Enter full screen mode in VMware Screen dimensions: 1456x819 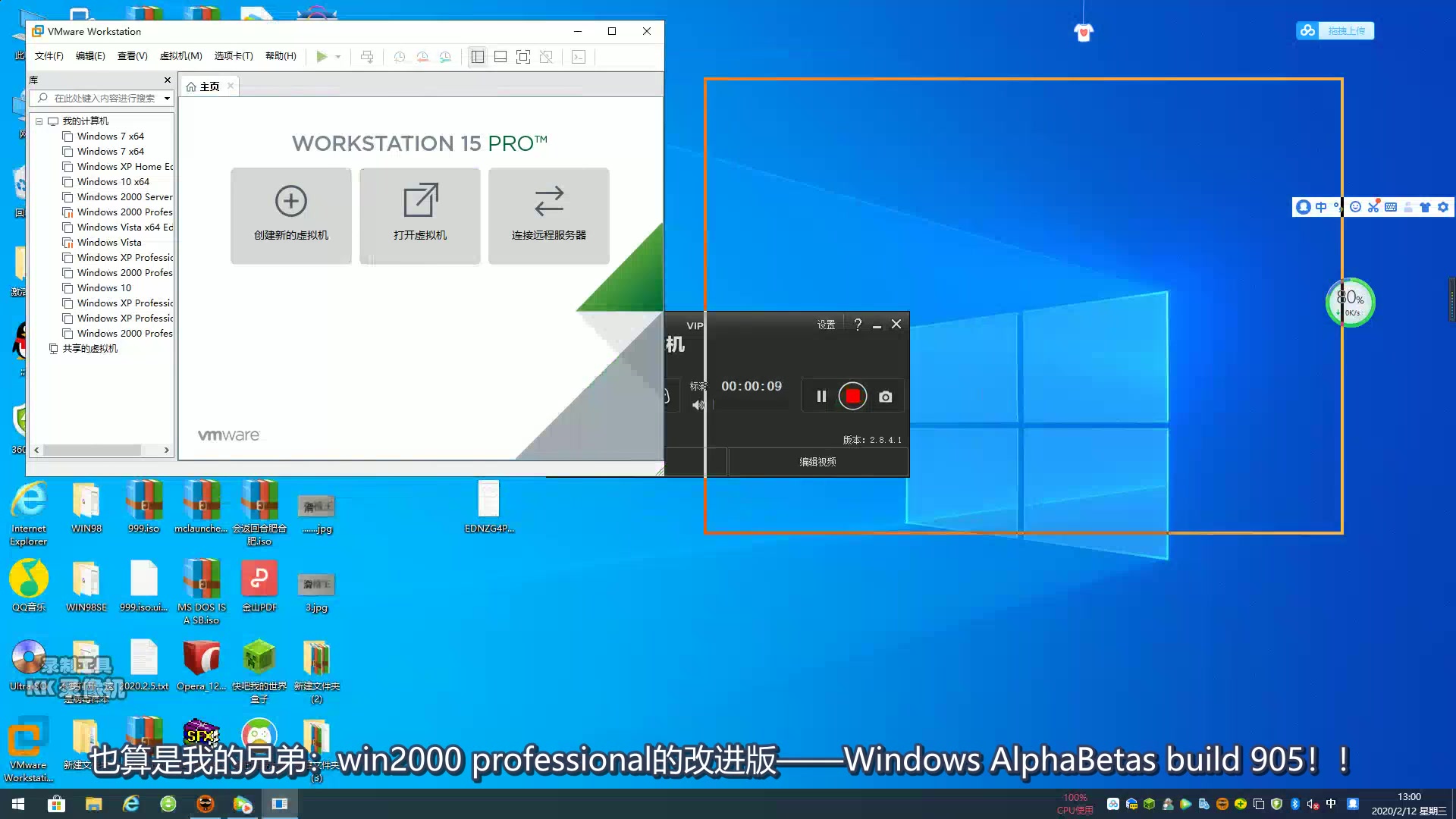tap(523, 56)
